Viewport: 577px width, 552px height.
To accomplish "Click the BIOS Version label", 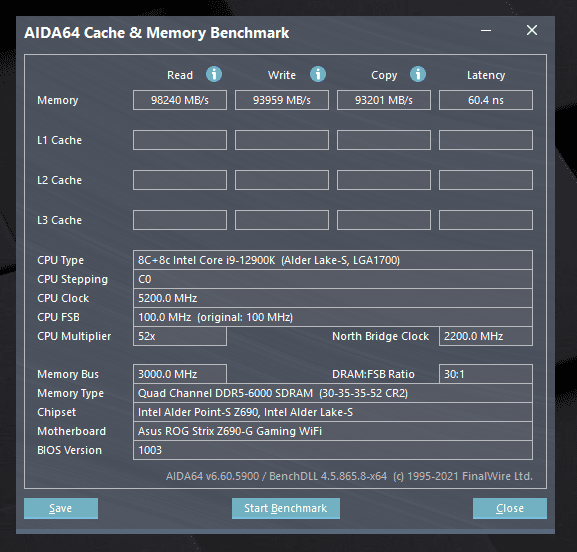I will [70, 450].
